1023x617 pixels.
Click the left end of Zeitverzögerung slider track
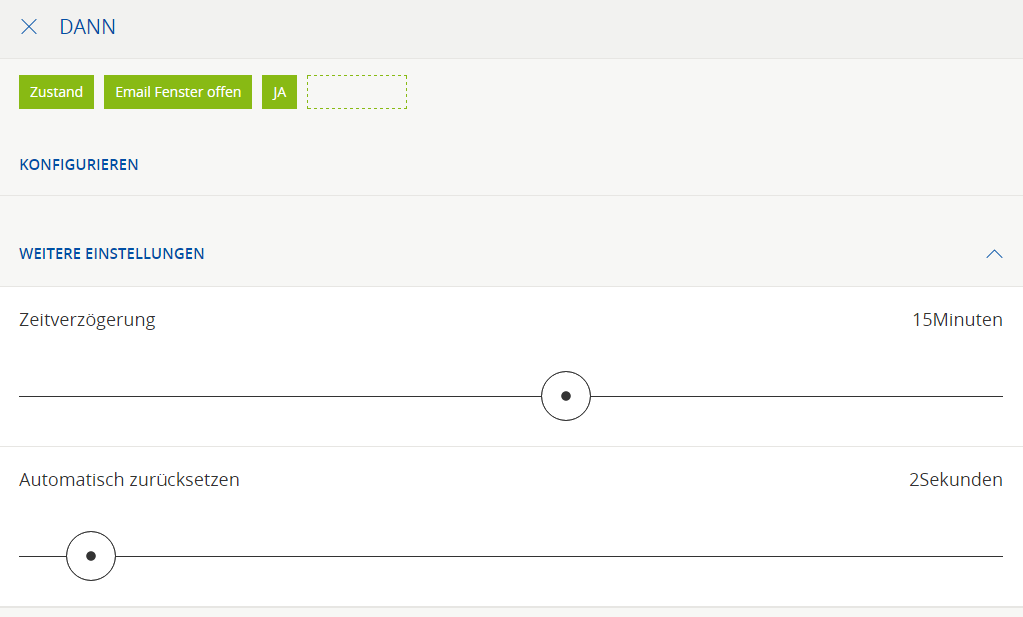point(25,396)
